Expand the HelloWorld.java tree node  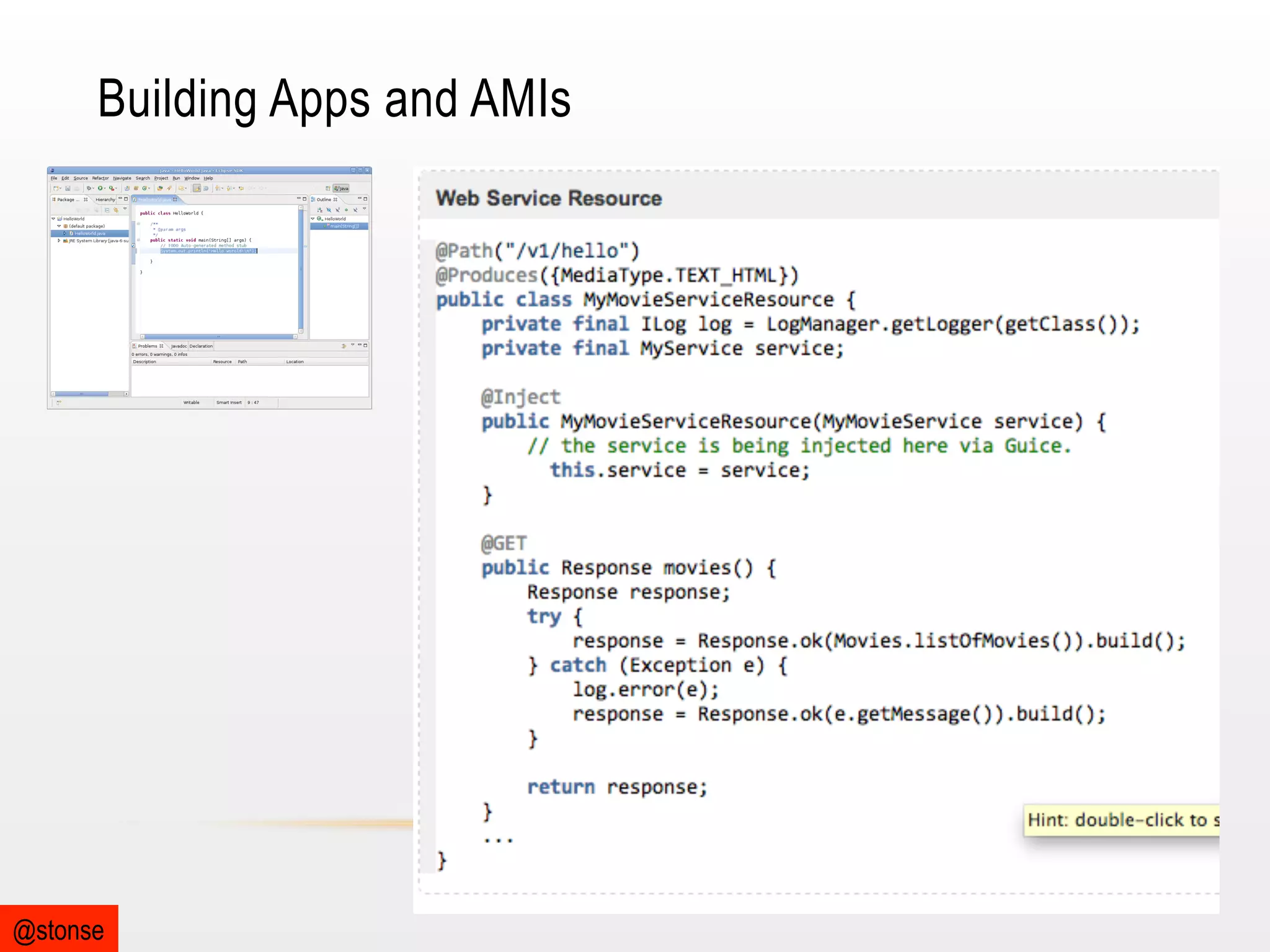tap(64, 233)
